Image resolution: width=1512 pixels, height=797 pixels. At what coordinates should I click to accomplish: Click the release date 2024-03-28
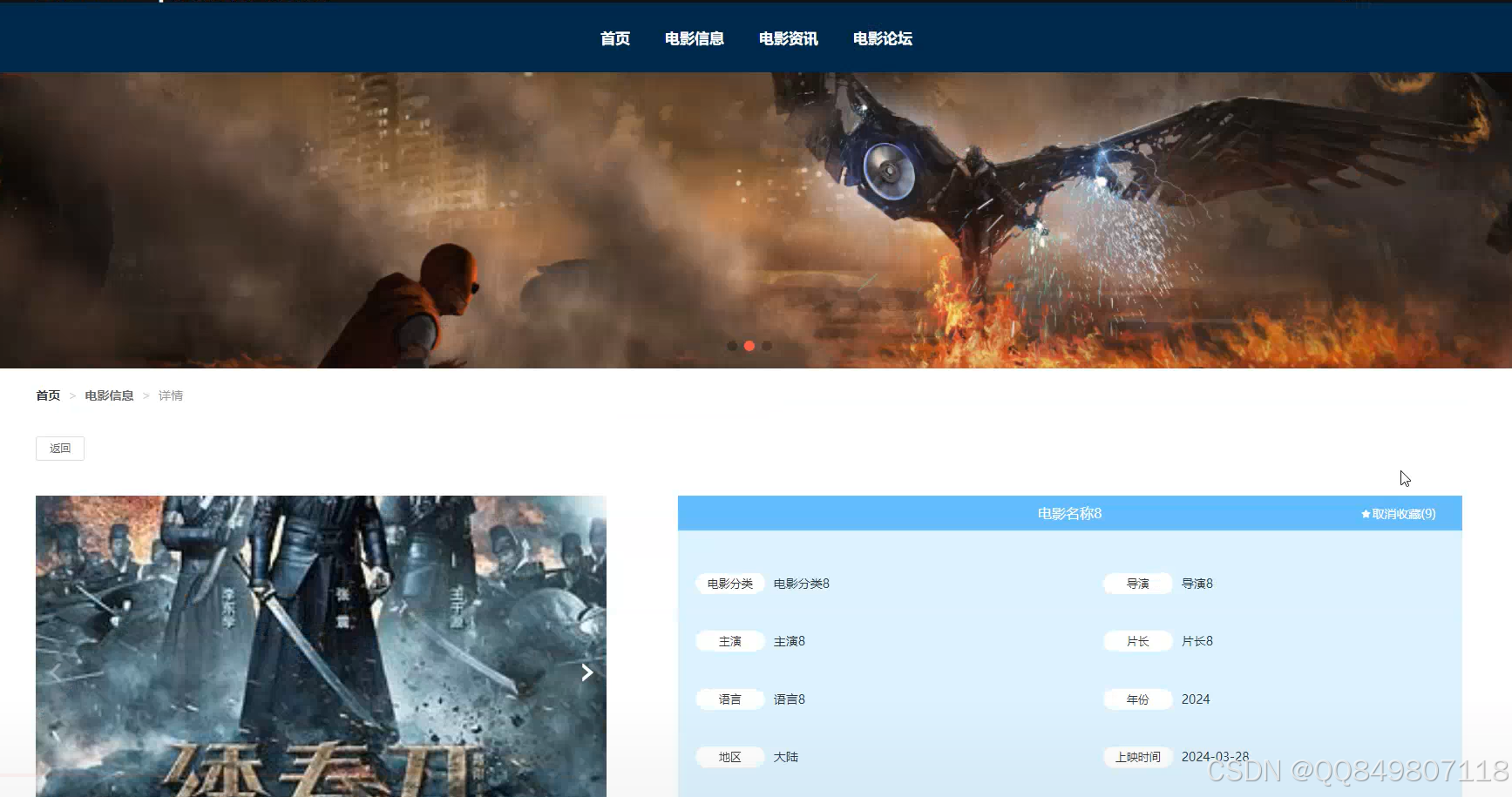1216,757
